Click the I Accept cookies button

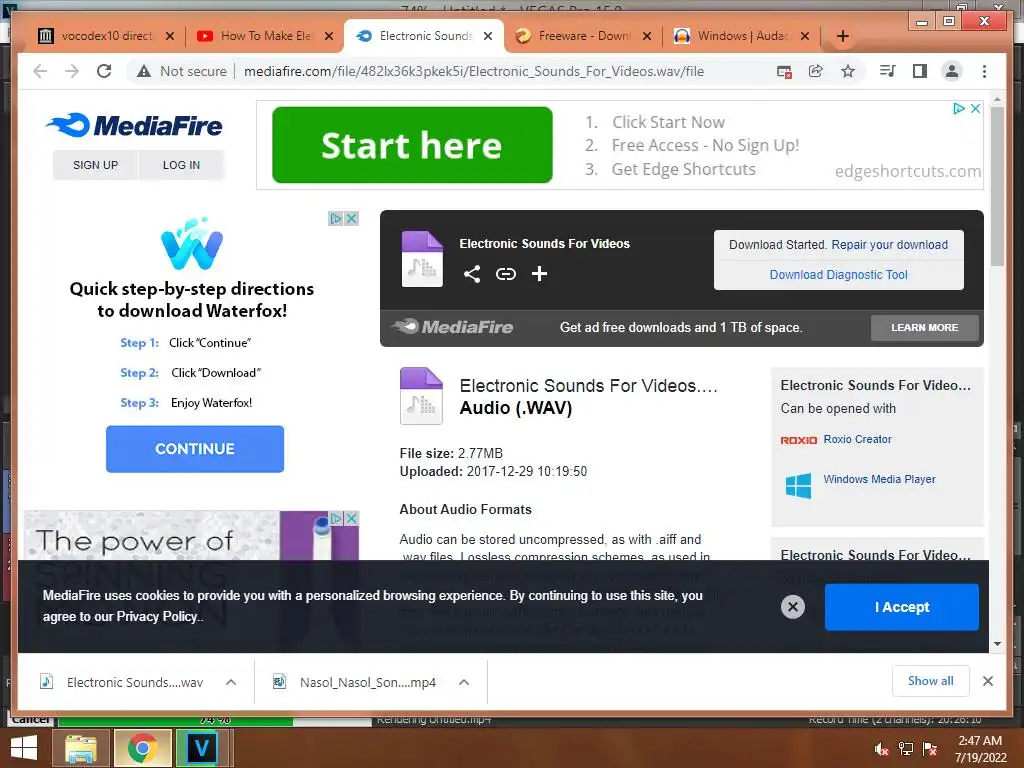point(902,607)
